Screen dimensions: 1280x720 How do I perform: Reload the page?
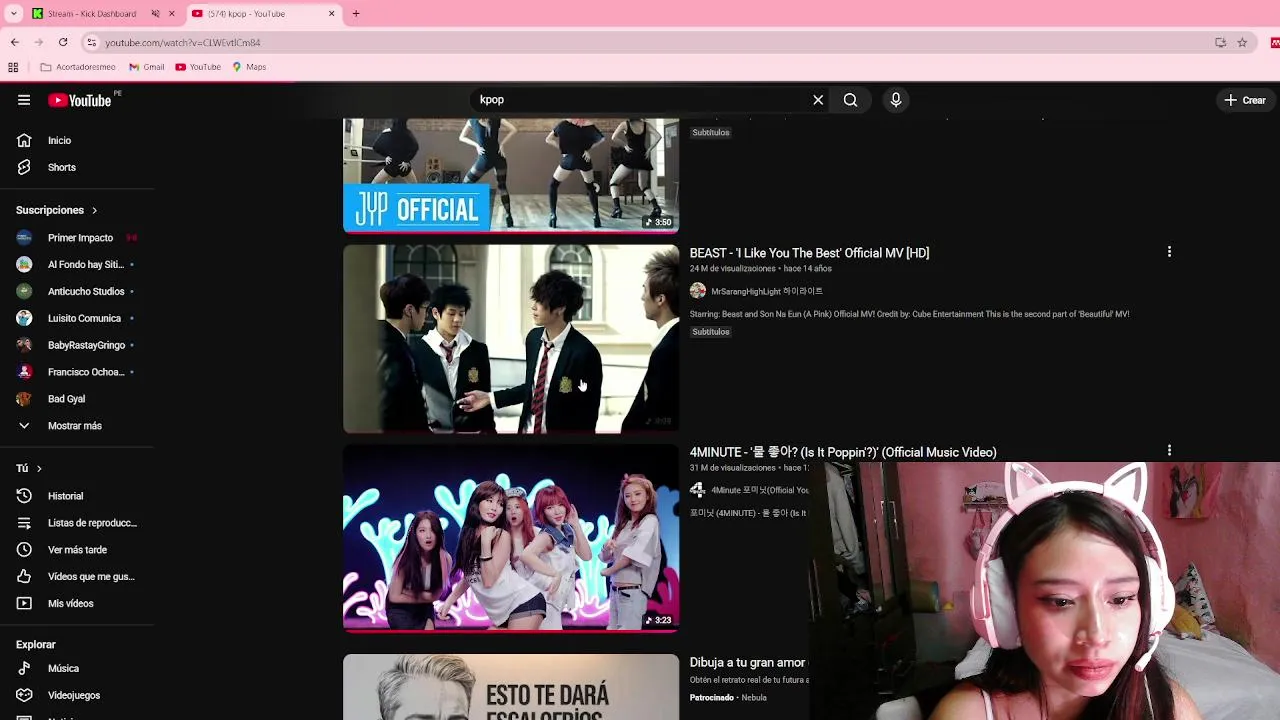(63, 42)
